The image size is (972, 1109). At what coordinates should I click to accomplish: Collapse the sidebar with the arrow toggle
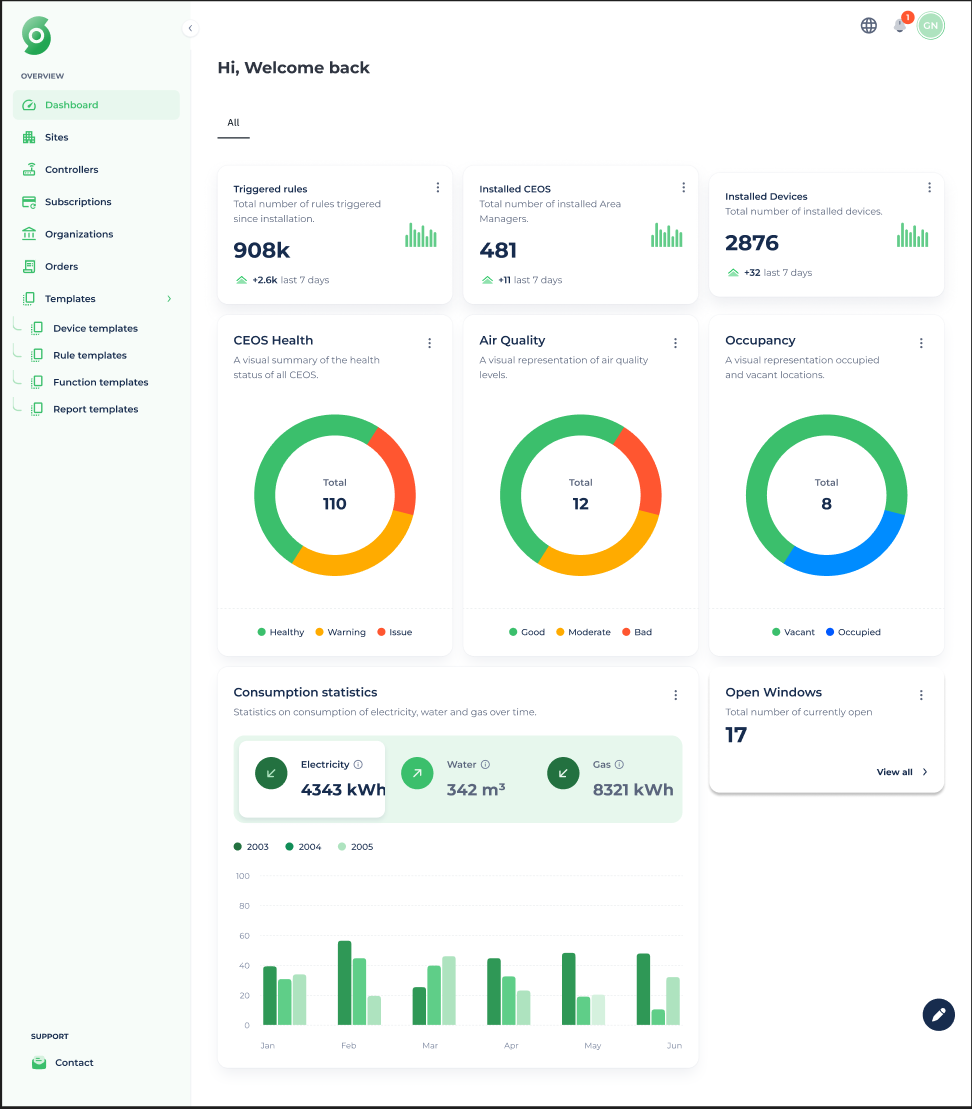coord(190,28)
